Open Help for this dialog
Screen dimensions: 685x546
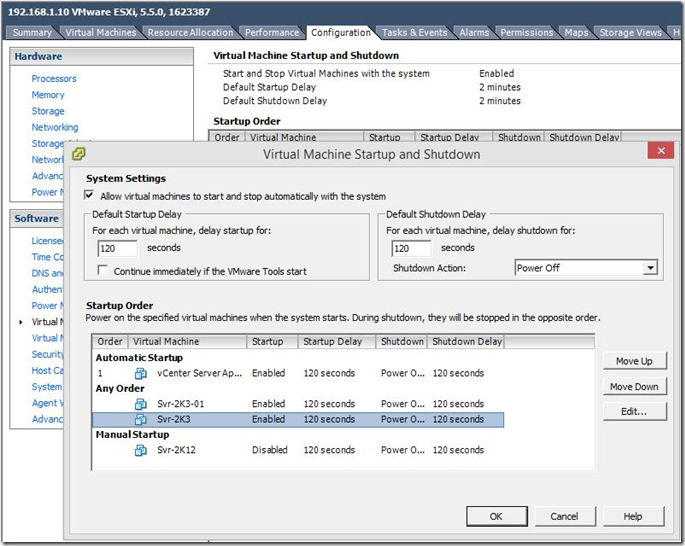pos(633,516)
